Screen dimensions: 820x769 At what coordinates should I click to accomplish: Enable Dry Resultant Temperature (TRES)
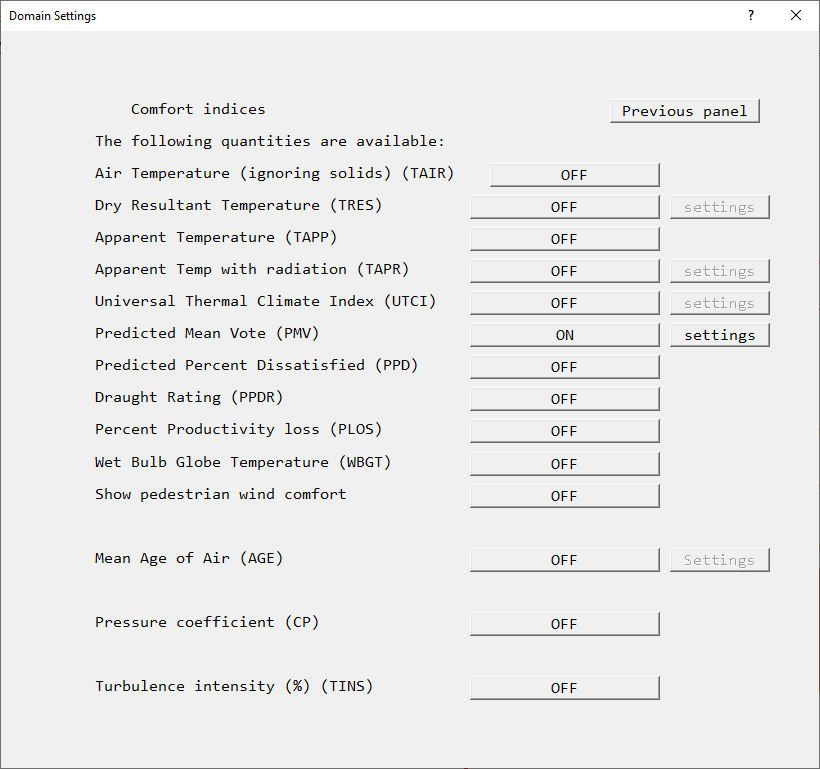click(x=564, y=207)
